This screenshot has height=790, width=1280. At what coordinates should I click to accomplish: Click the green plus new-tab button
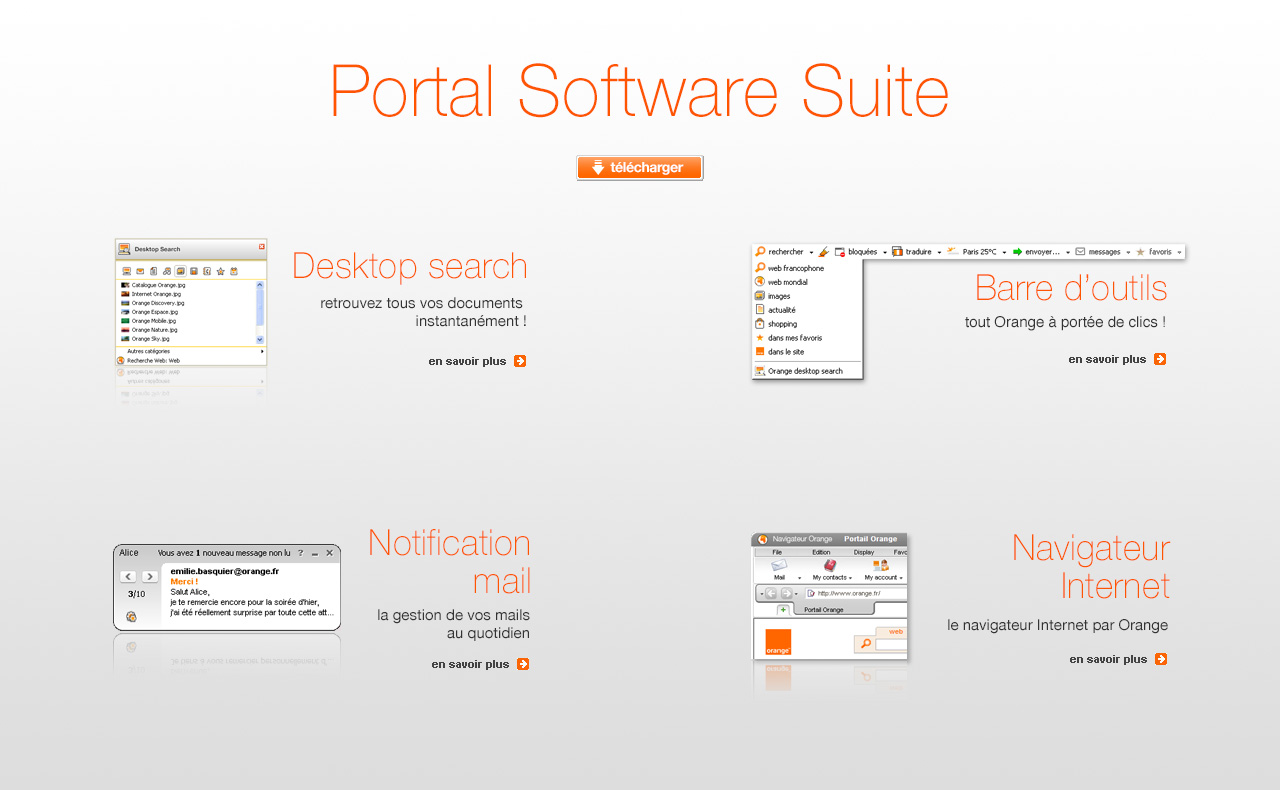point(783,610)
